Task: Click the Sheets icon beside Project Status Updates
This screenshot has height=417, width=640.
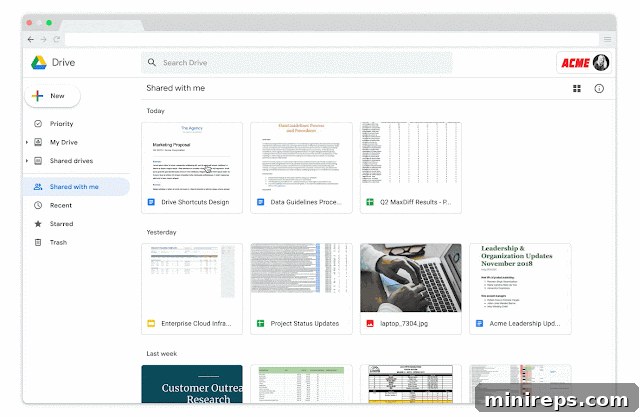Action: click(260, 324)
